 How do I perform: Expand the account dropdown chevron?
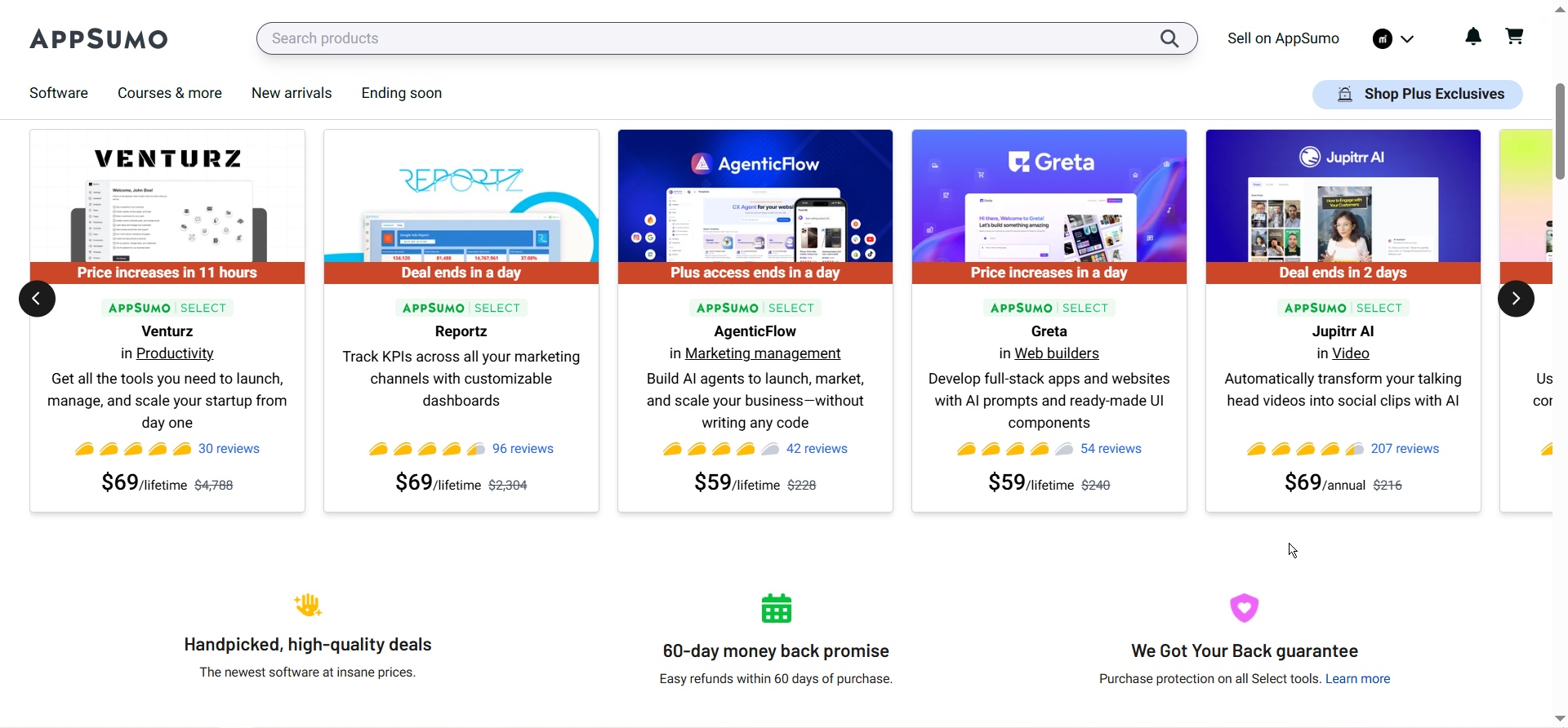click(x=1407, y=38)
